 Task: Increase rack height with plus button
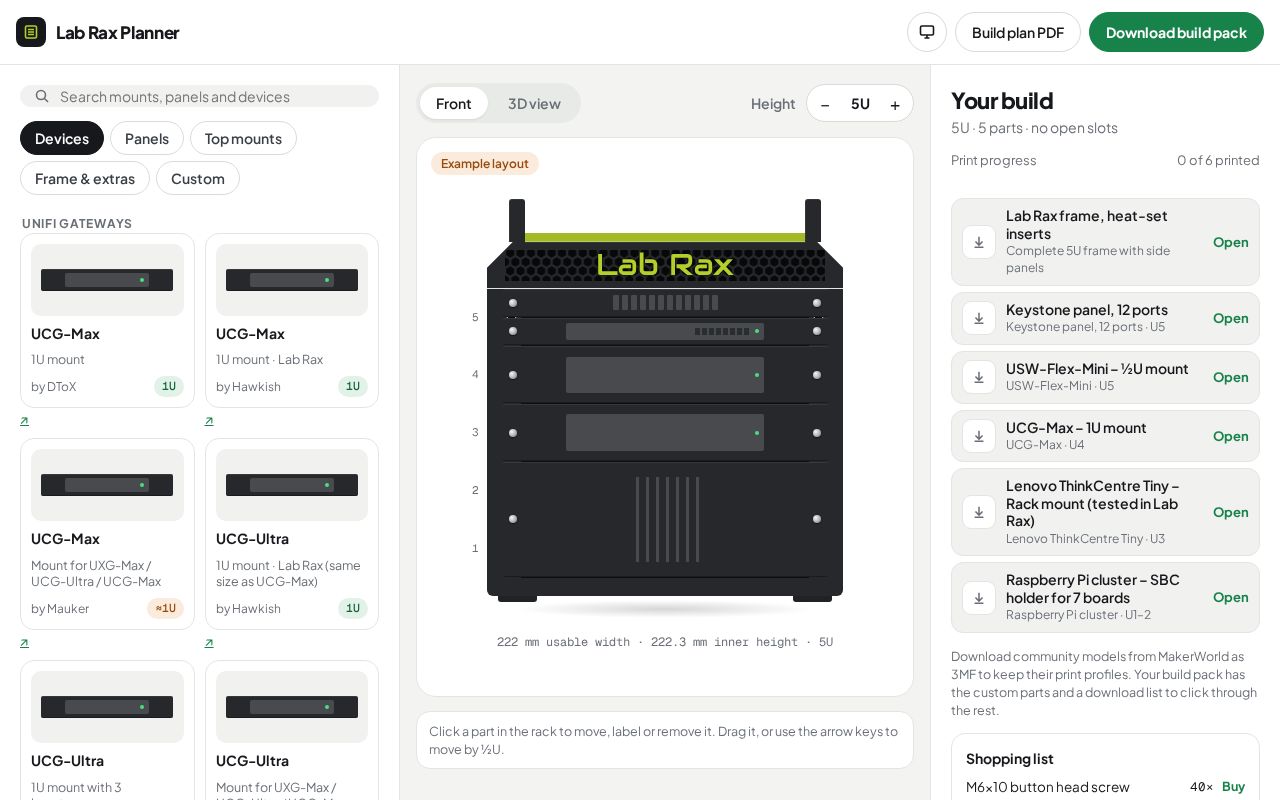(x=895, y=104)
